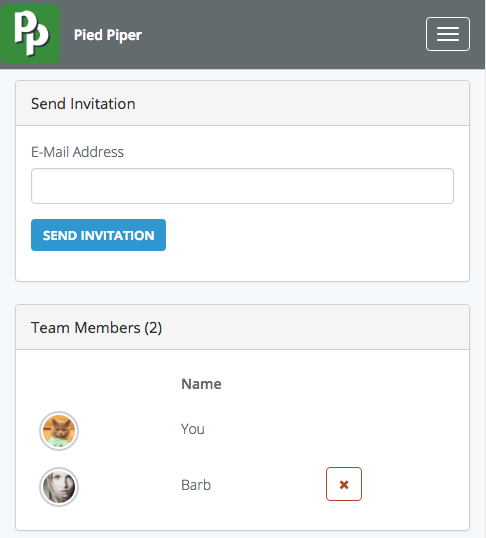The width and height of the screenshot is (486, 538).
Task: Remove Barb using the red X button
Action: (x=344, y=484)
